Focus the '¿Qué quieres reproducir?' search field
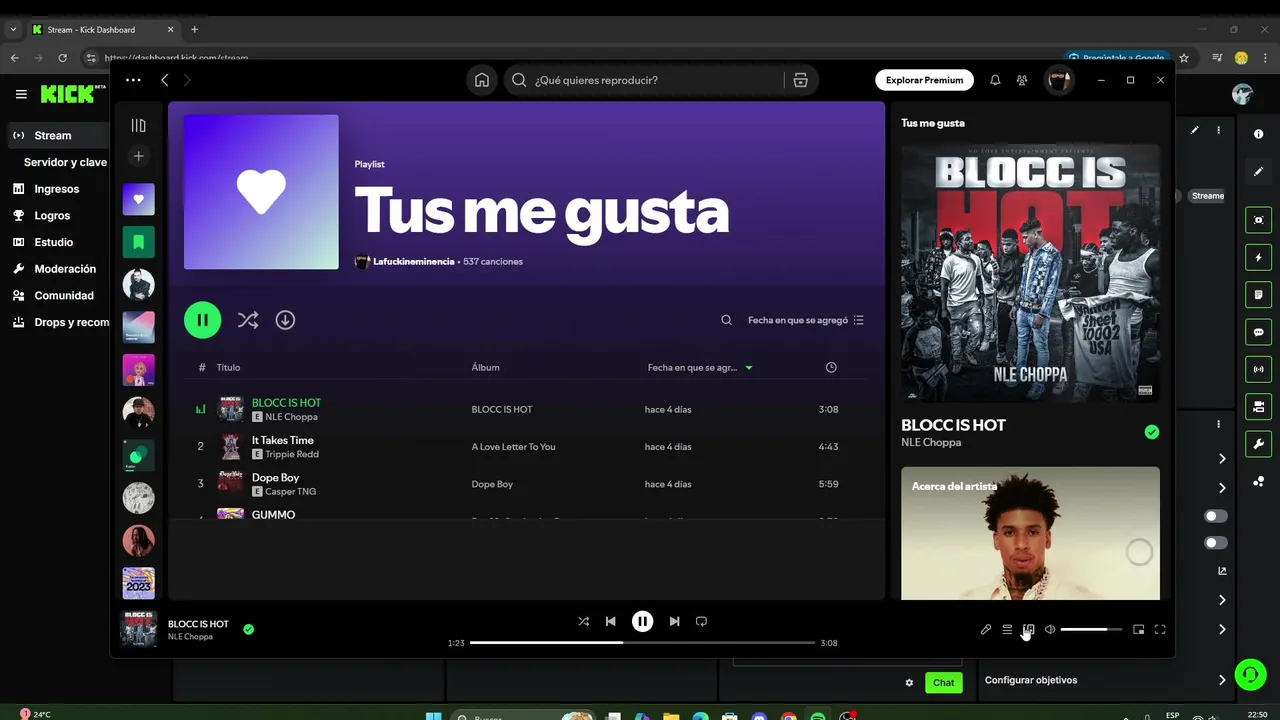 pos(645,80)
